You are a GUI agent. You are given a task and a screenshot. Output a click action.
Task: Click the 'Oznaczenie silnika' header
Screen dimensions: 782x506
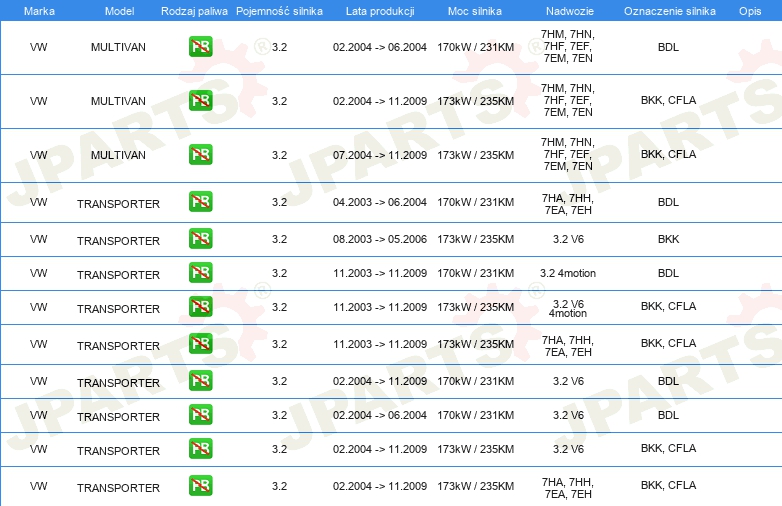(x=670, y=11)
